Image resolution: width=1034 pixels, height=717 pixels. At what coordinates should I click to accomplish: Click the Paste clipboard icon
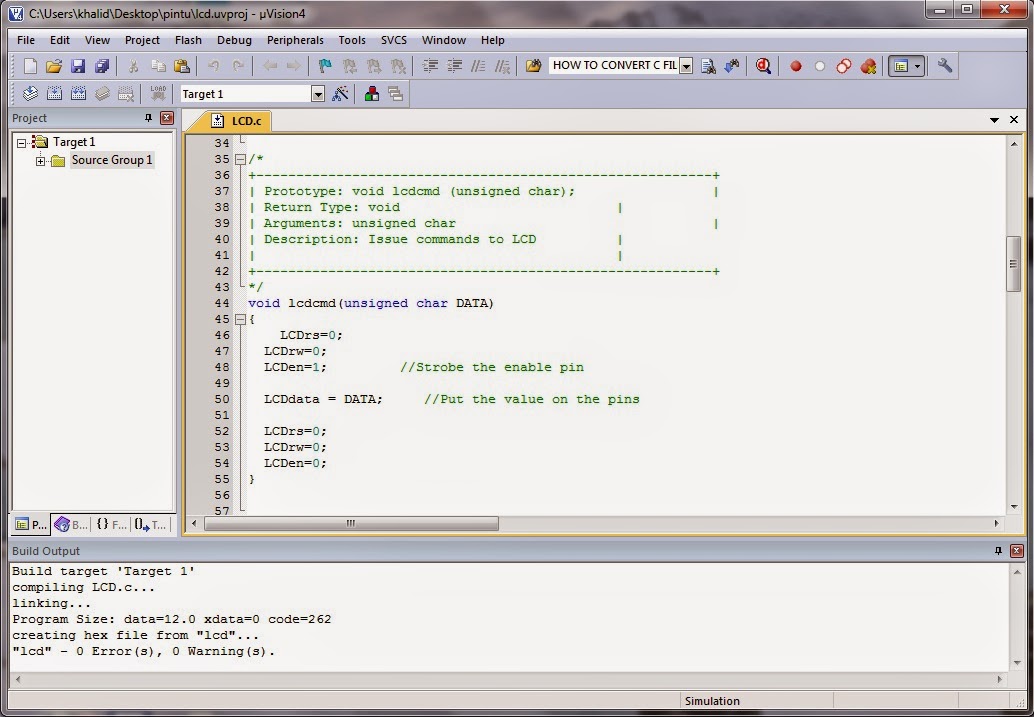(181, 66)
